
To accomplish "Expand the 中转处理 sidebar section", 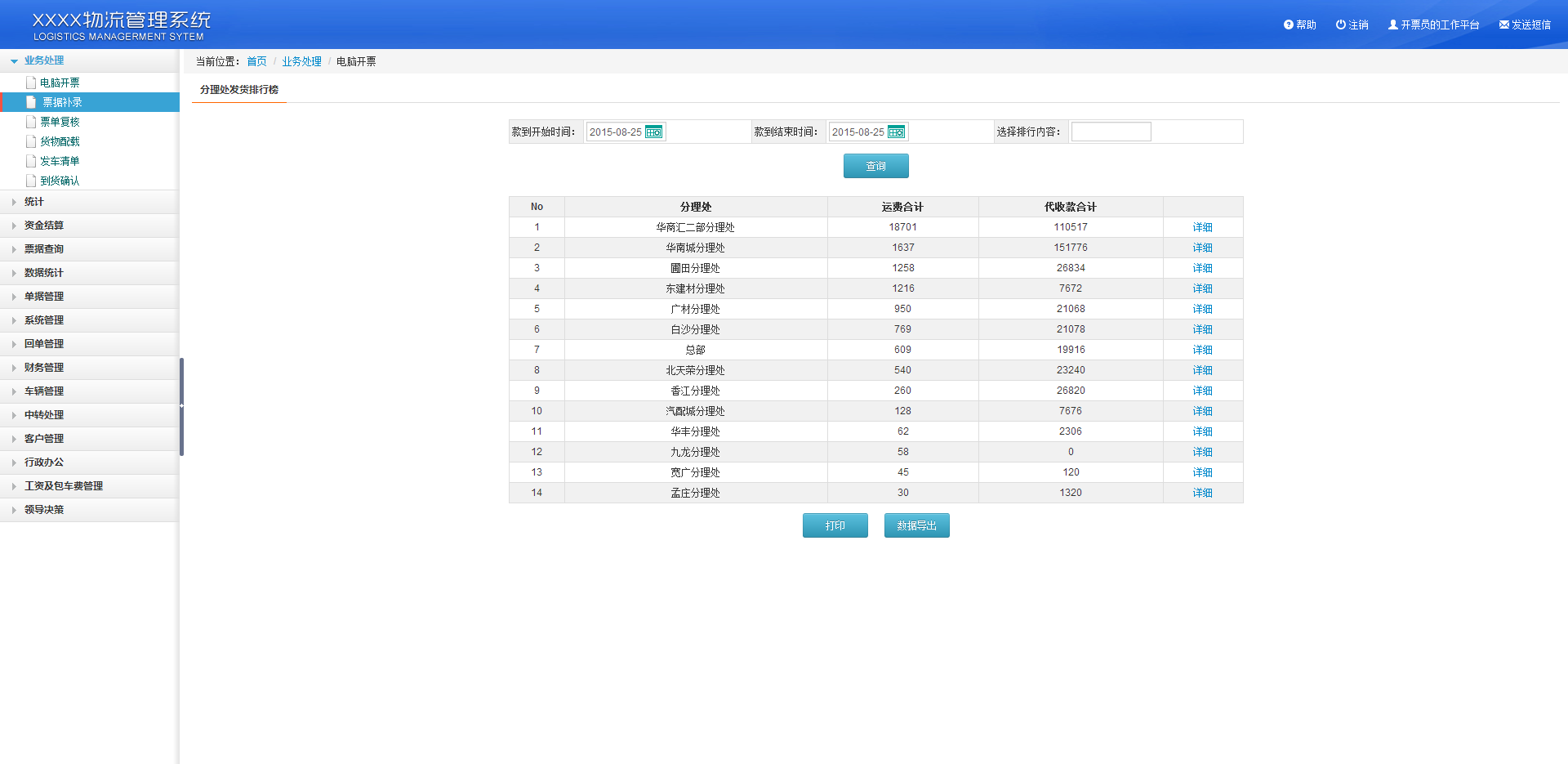I will tap(89, 415).
